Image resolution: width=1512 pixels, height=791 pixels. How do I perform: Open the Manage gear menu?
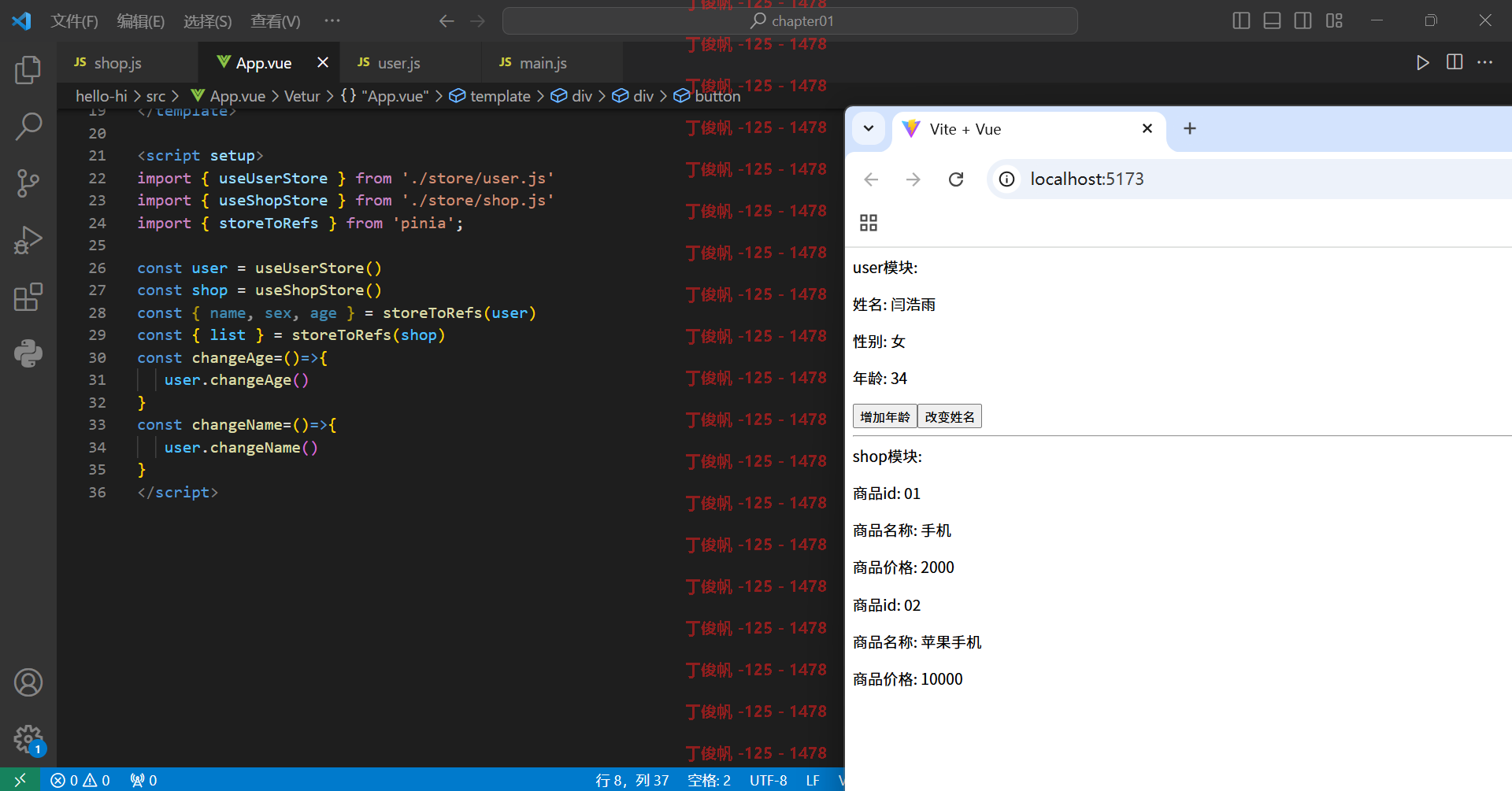(x=28, y=739)
